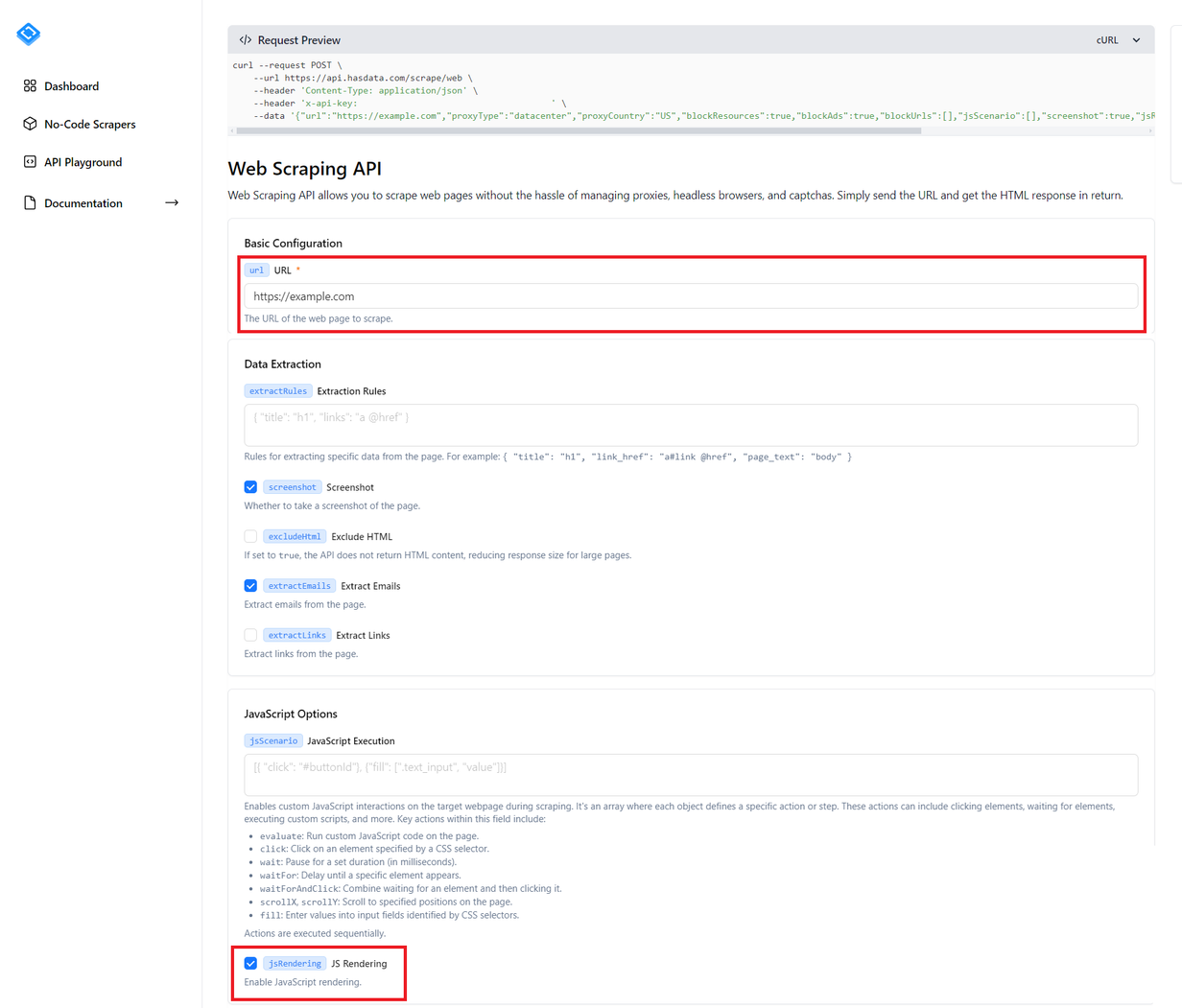
Task: Click the jsRendering parameter tag
Action: (x=295, y=963)
